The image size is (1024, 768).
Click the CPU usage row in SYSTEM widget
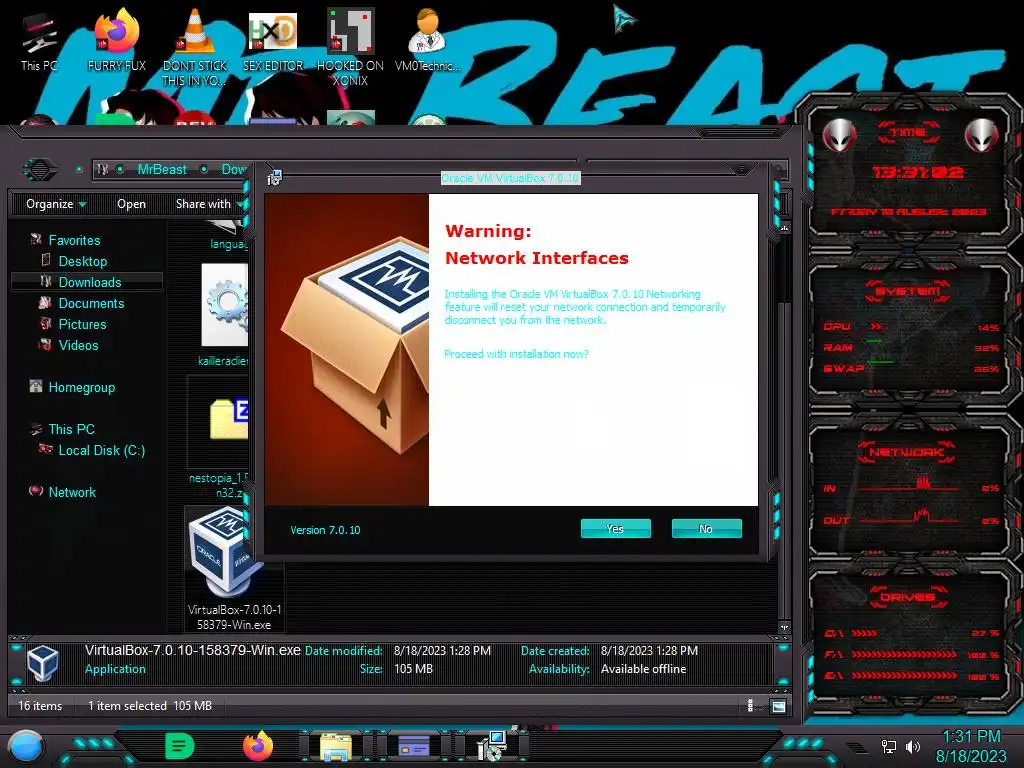[911, 327]
